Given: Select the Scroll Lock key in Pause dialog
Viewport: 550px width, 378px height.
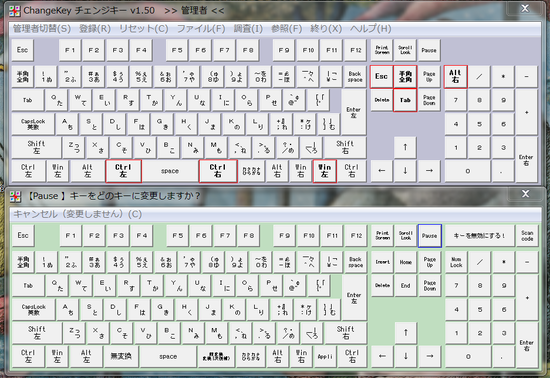Looking at the screenshot, I should (x=406, y=236).
